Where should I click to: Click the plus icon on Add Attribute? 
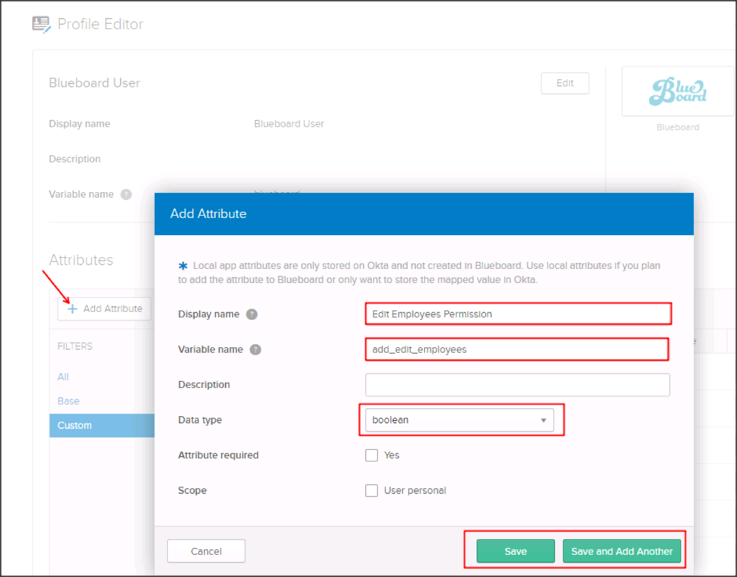[x=72, y=309]
